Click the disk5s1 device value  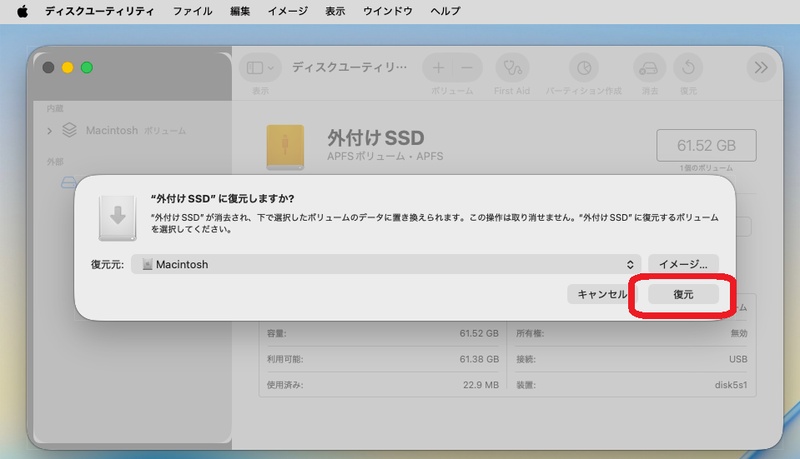click(731, 385)
